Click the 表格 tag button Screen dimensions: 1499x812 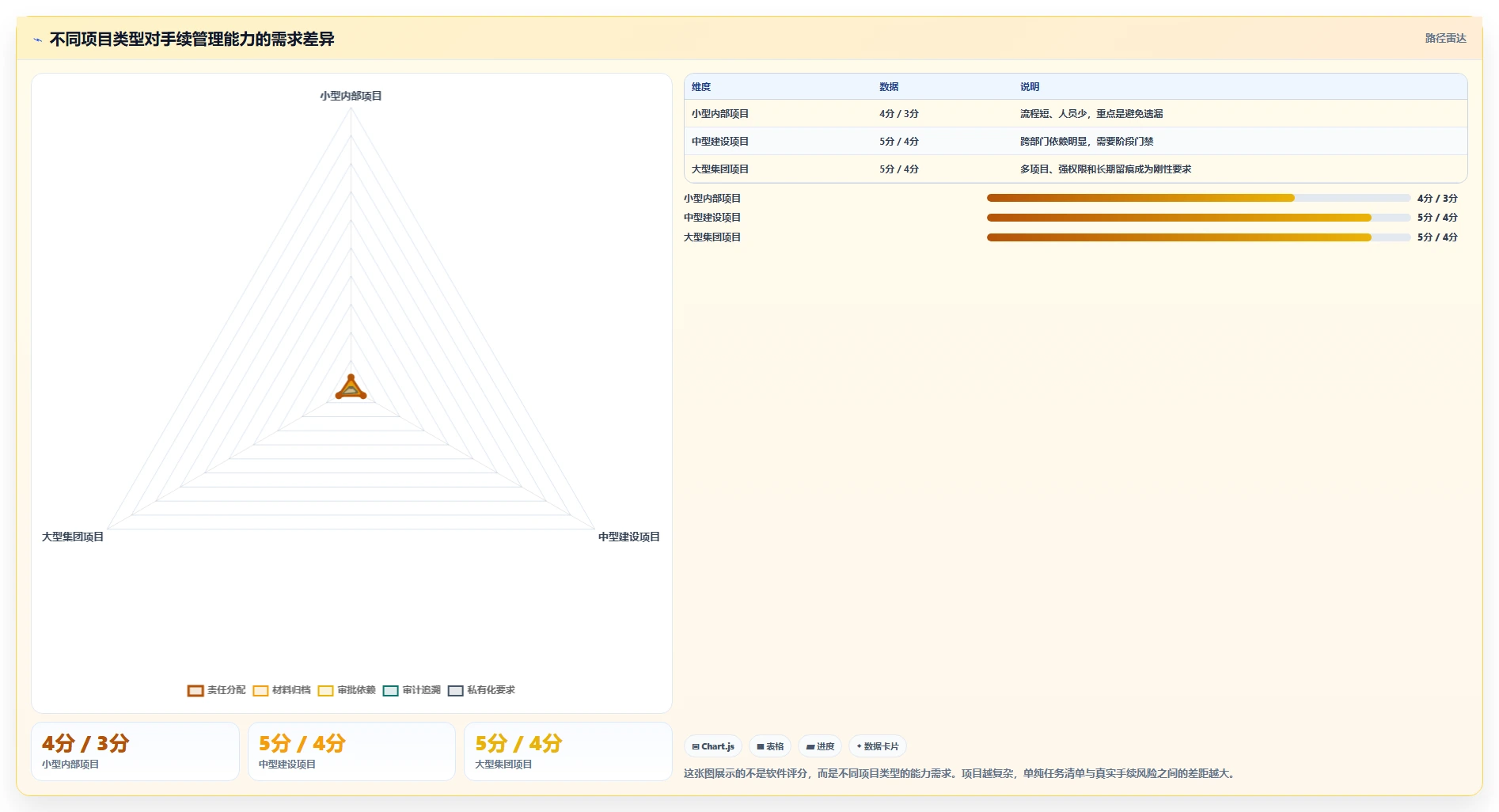tap(770, 746)
